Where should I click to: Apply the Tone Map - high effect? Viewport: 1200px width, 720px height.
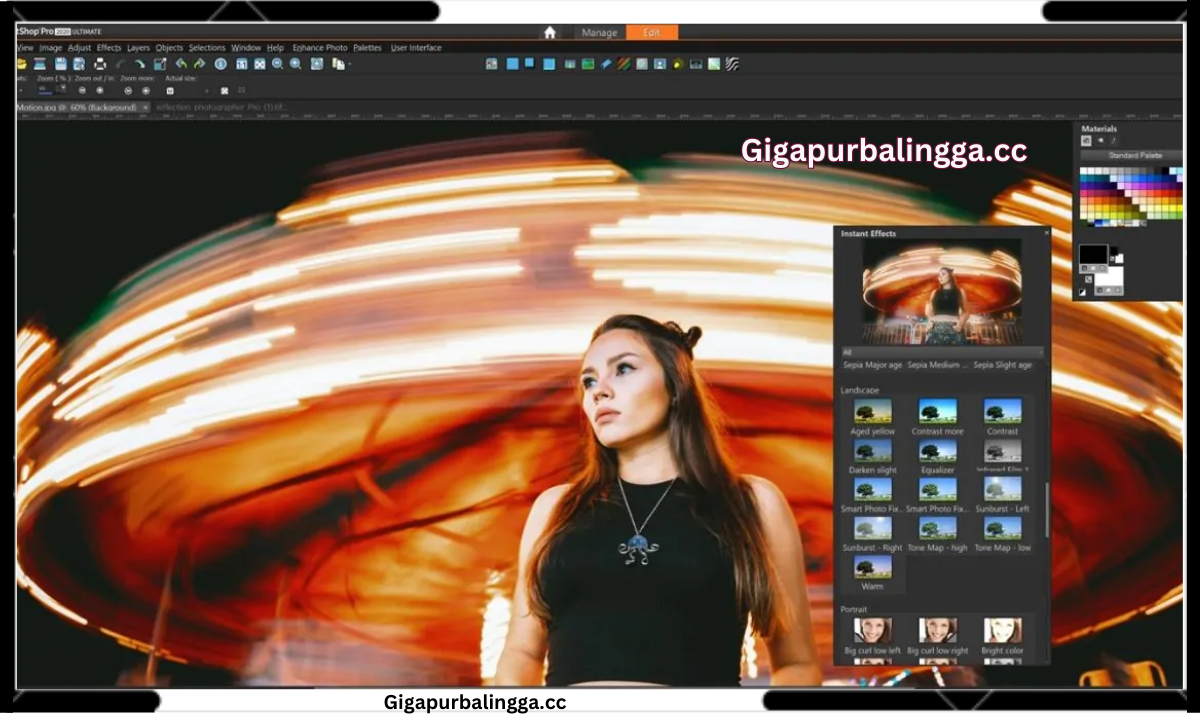938,533
